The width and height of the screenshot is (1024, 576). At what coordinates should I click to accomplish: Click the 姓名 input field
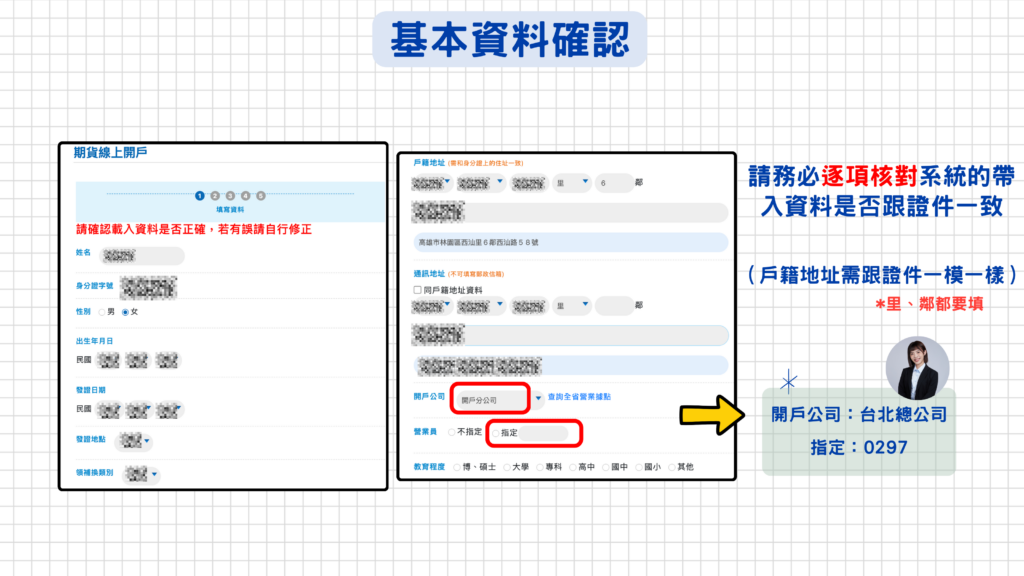[x=142, y=255]
